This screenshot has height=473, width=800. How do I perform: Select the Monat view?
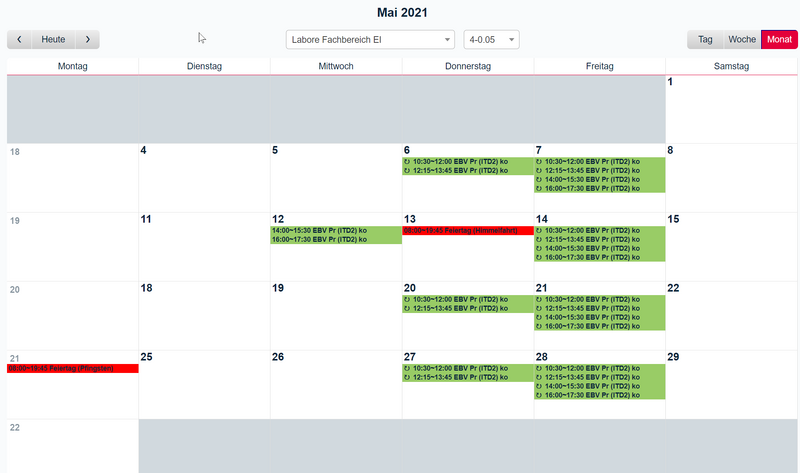(779, 39)
